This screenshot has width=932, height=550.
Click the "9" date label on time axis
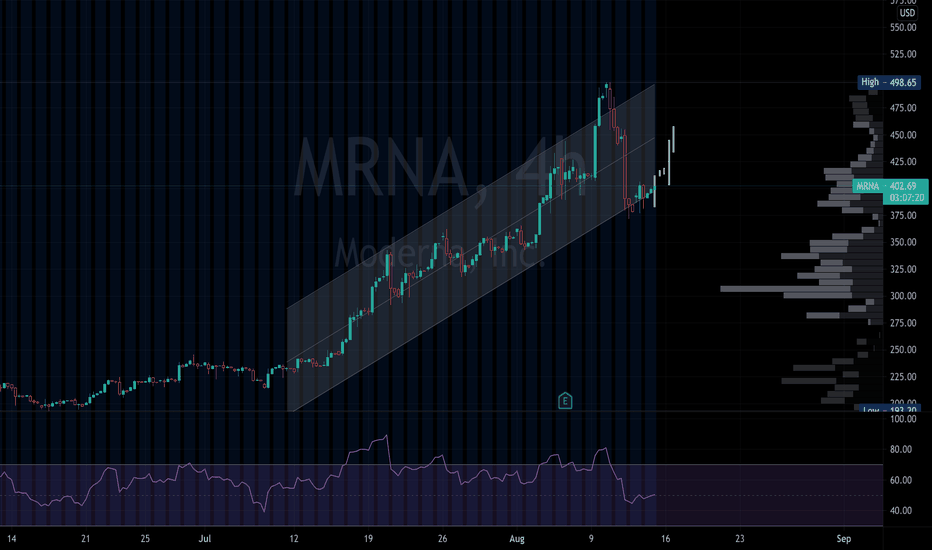591,539
